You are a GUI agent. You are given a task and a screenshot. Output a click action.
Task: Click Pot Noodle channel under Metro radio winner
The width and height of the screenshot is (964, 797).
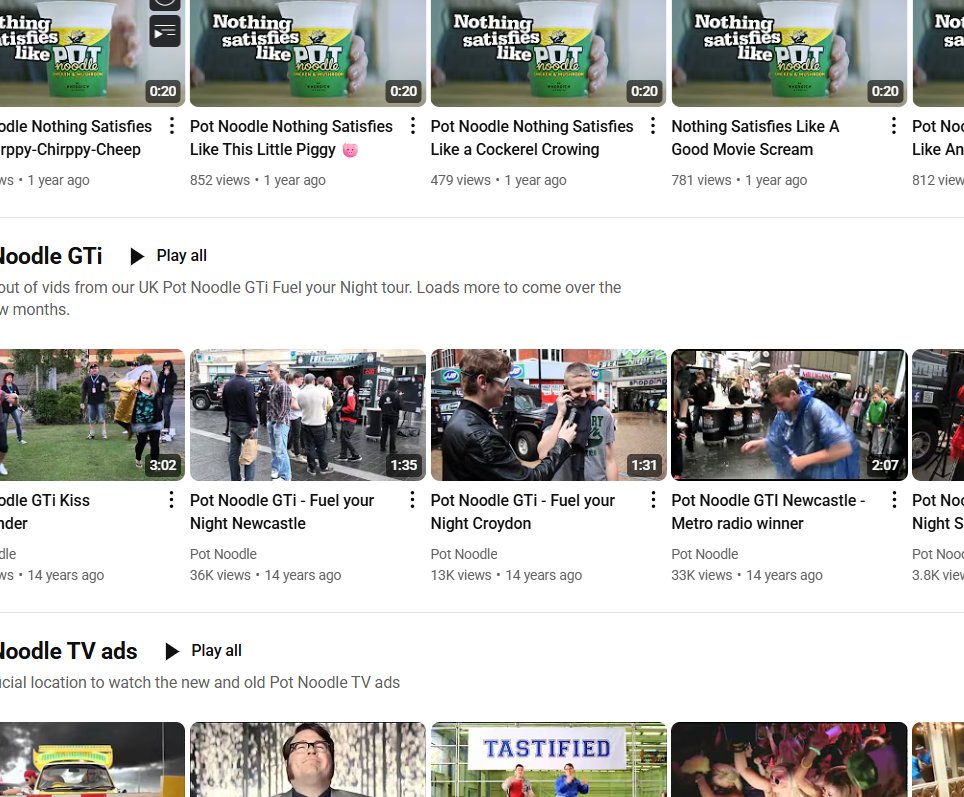tap(705, 554)
